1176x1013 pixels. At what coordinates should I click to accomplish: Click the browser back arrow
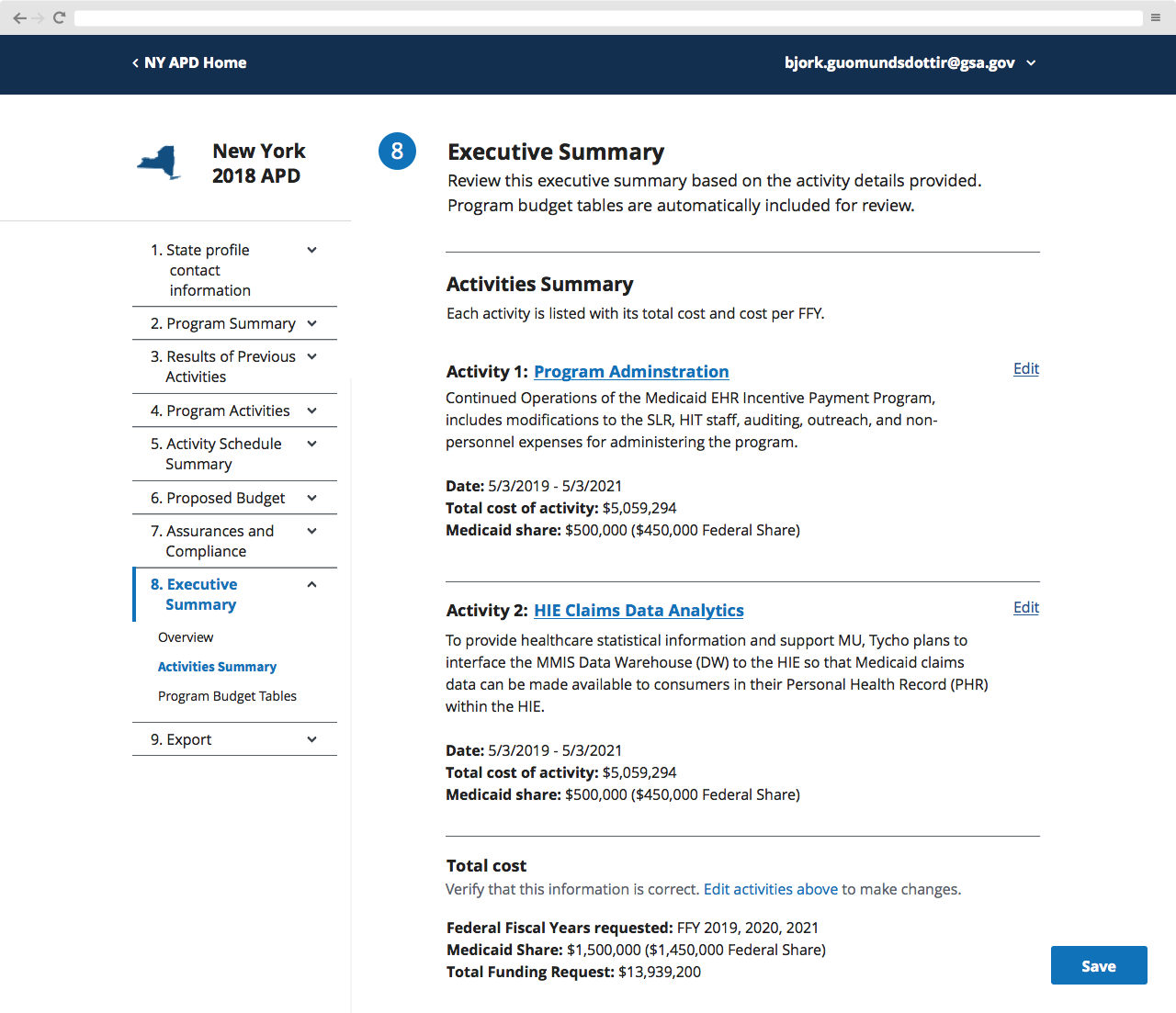[20, 17]
